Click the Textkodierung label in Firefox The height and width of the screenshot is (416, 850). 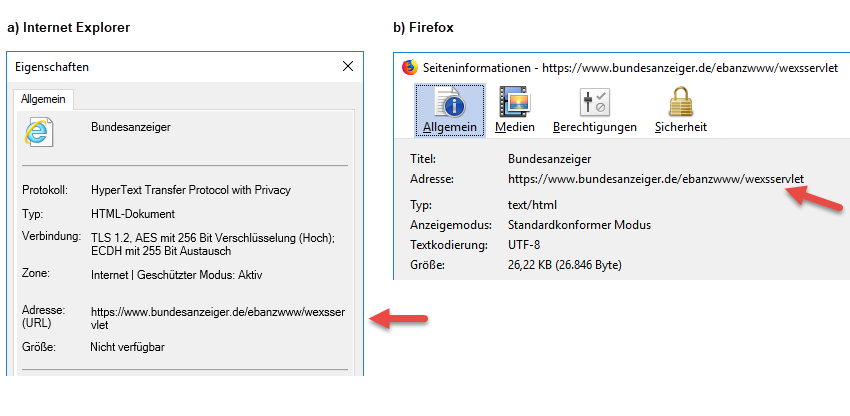click(447, 245)
